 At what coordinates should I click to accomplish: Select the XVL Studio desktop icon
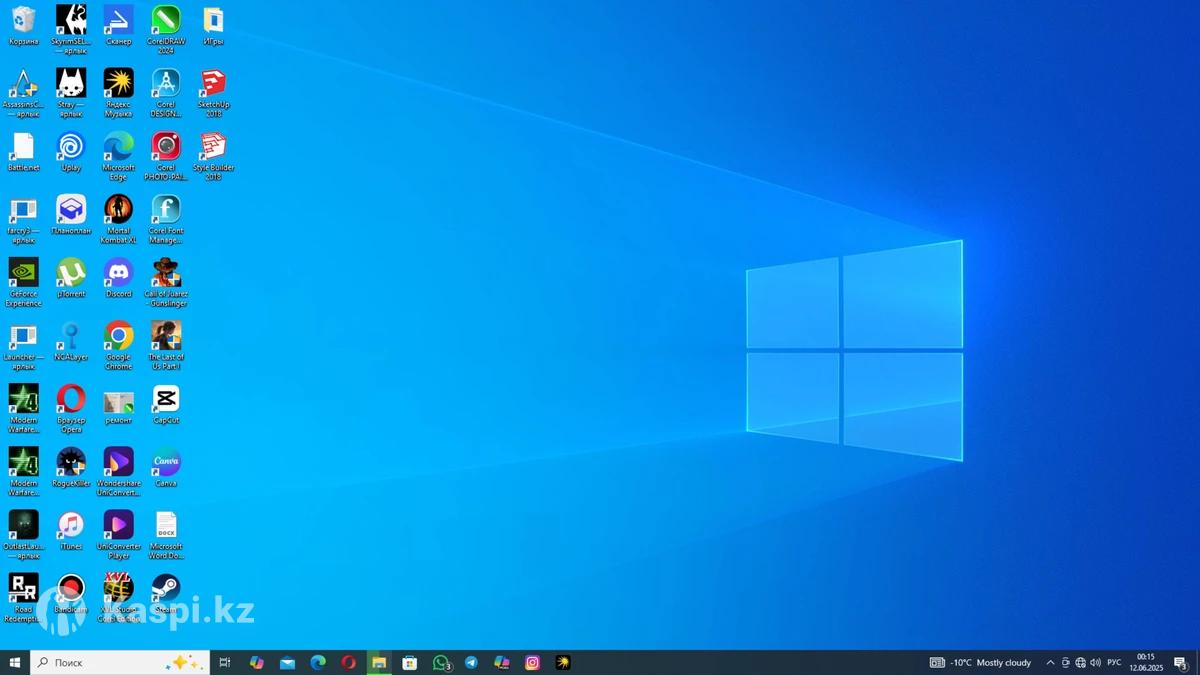(x=118, y=598)
